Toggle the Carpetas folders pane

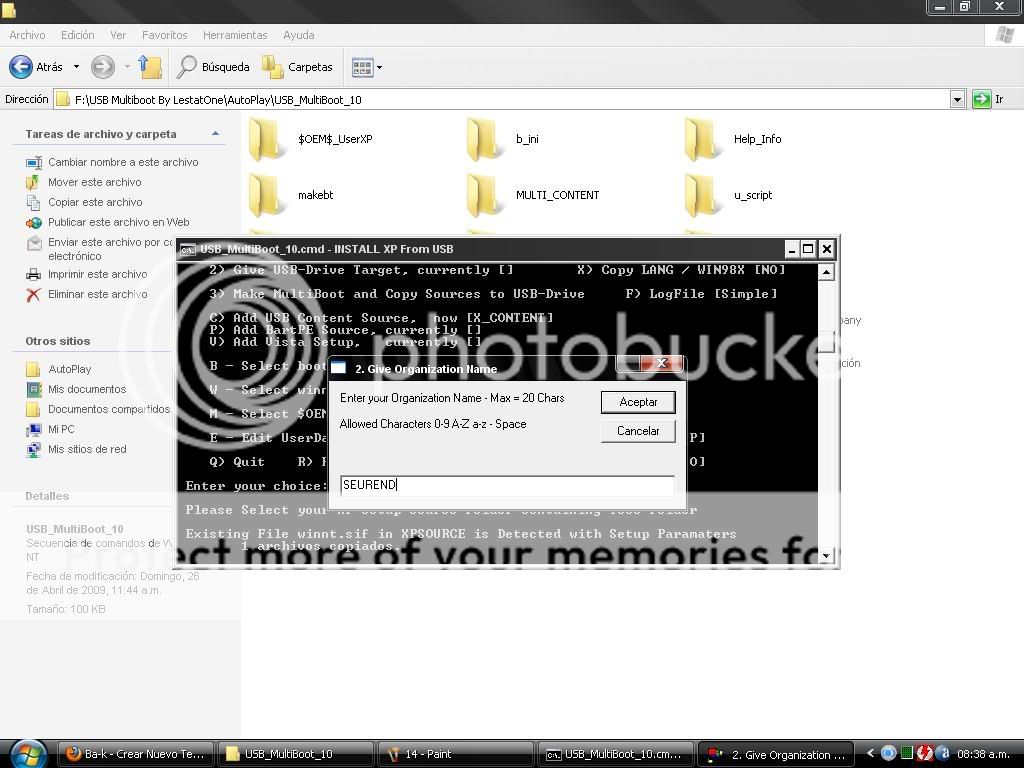[297, 67]
